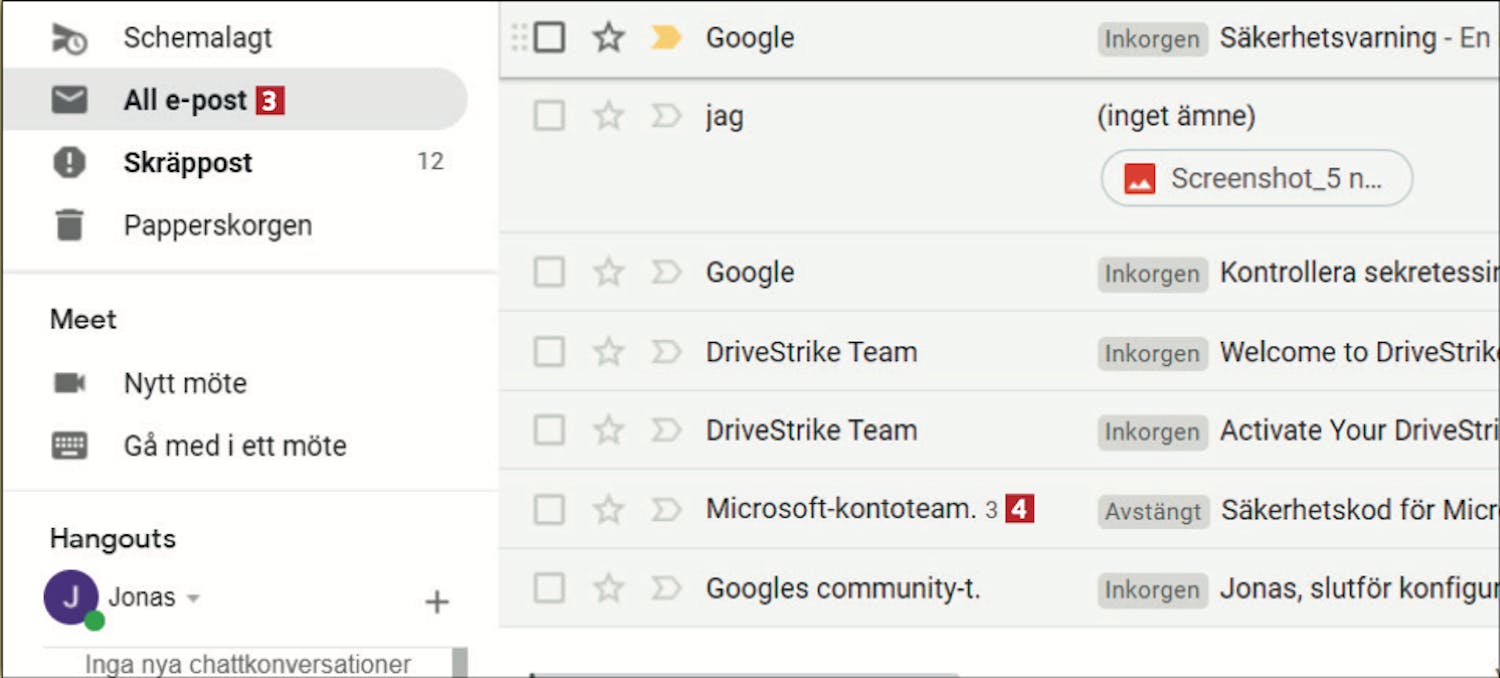Image resolution: width=1500 pixels, height=678 pixels.
Task: Click the Hangouts chat list scrollbar
Action: [x=460, y=662]
